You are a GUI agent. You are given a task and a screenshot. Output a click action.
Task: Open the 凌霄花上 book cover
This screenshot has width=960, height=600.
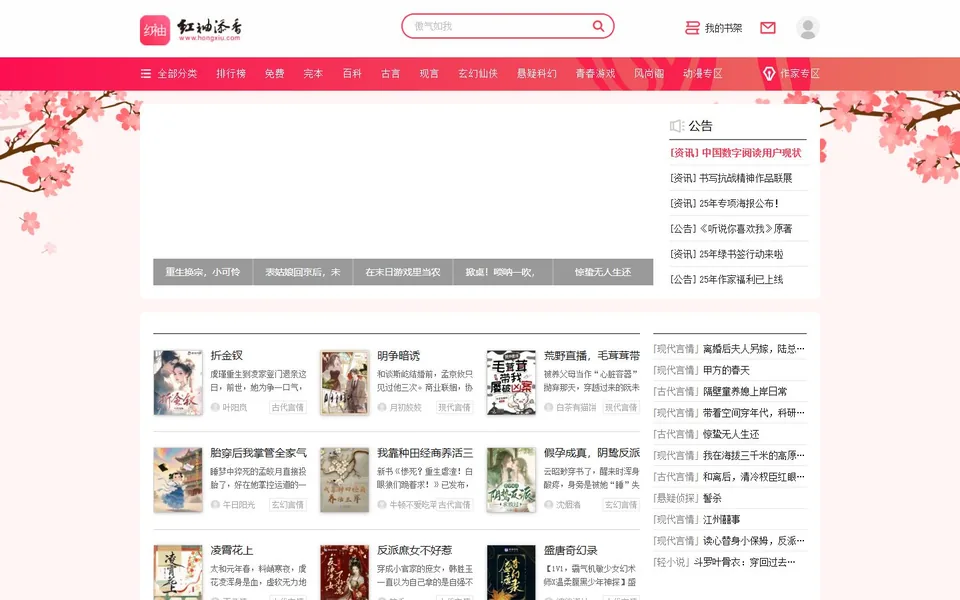[178, 572]
